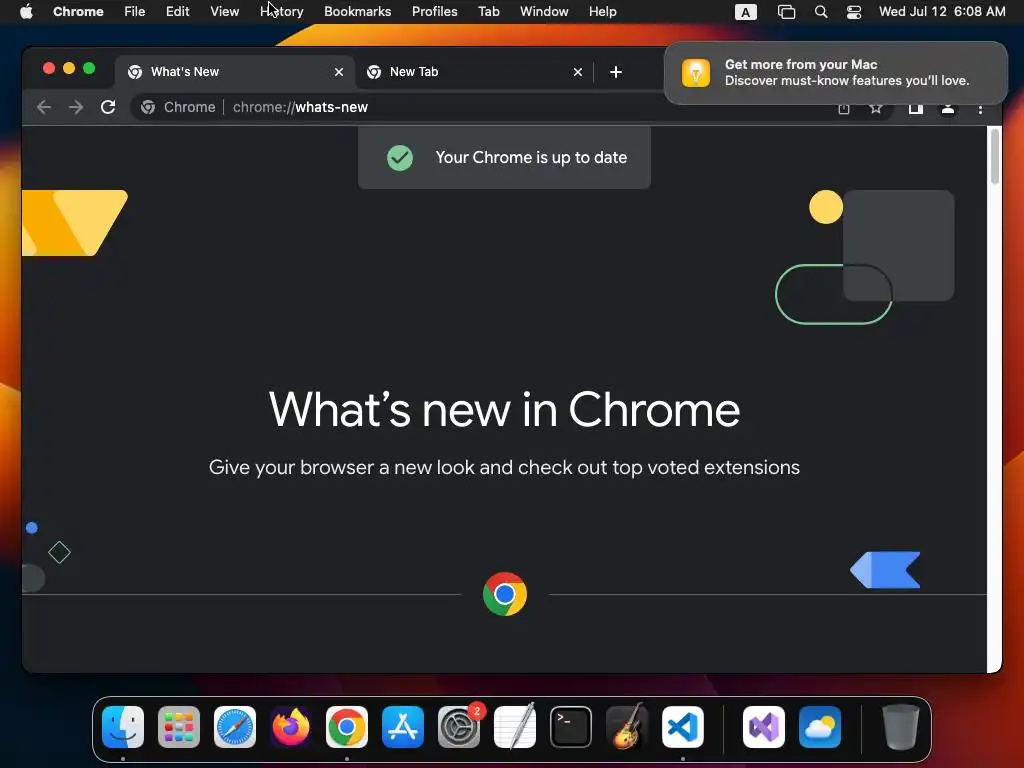Open the Help menu
Image resolution: width=1024 pixels, height=768 pixels.
pos(602,11)
